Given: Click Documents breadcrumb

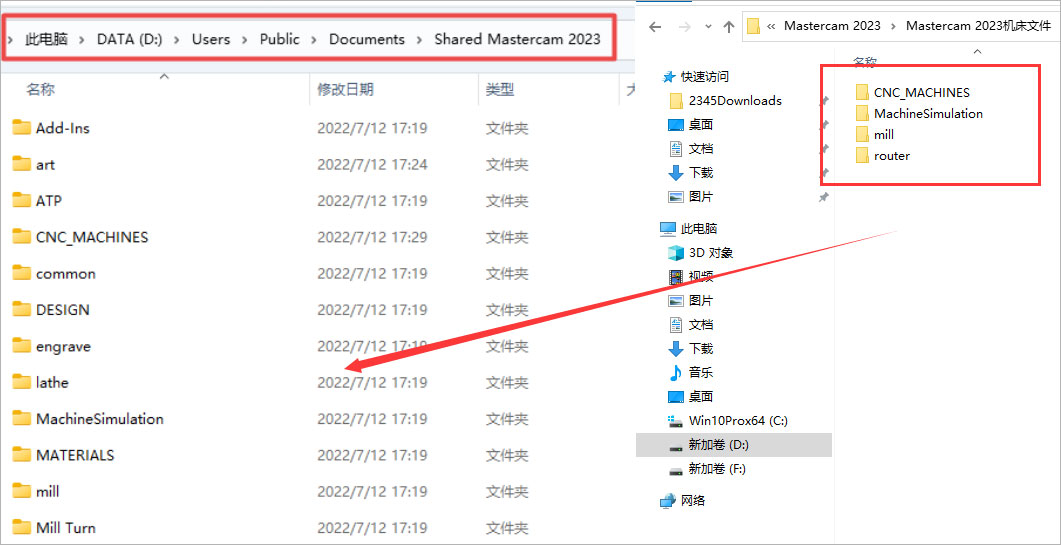Looking at the screenshot, I should coord(367,39).
